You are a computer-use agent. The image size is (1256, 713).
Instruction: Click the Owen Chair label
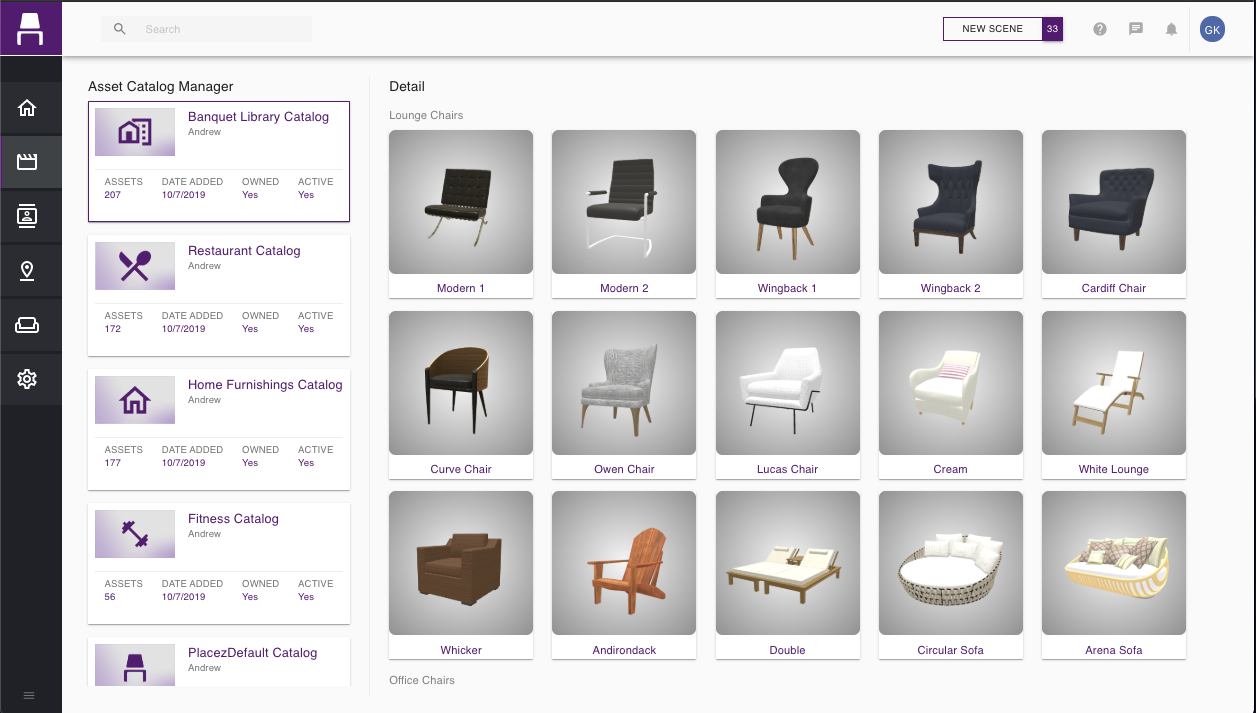click(624, 469)
